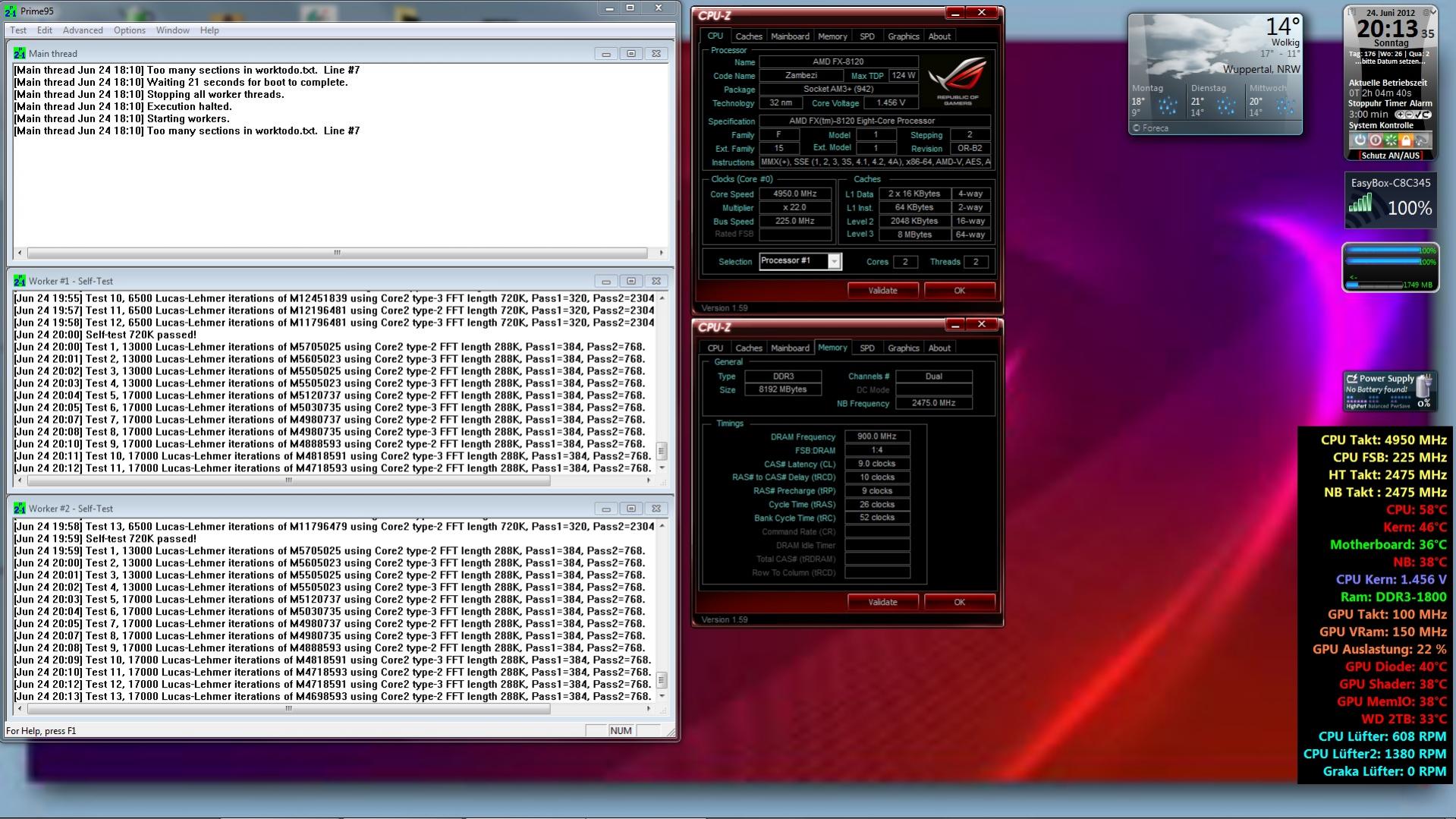Click the battery and plug icon in Power Supply gadget

[x=1424, y=386]
